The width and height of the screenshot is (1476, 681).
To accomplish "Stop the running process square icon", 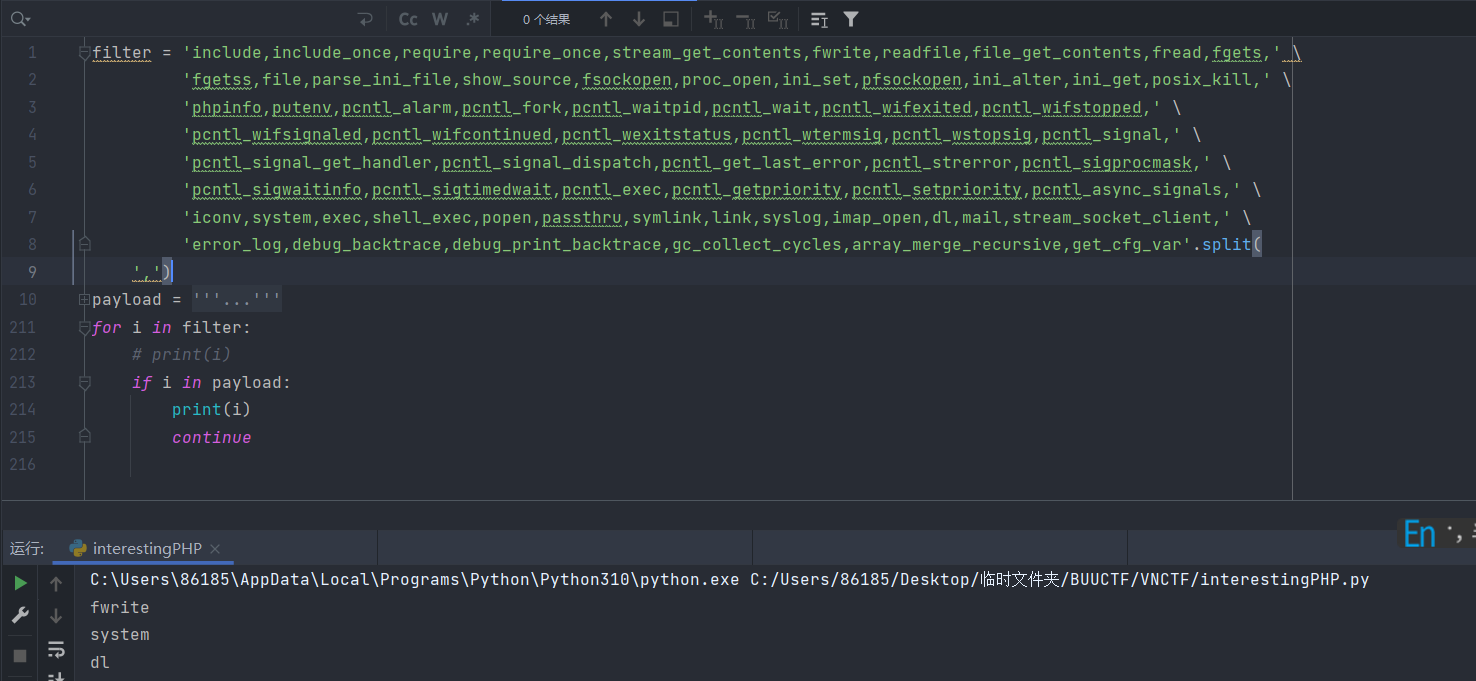I will tap(20, 656).
